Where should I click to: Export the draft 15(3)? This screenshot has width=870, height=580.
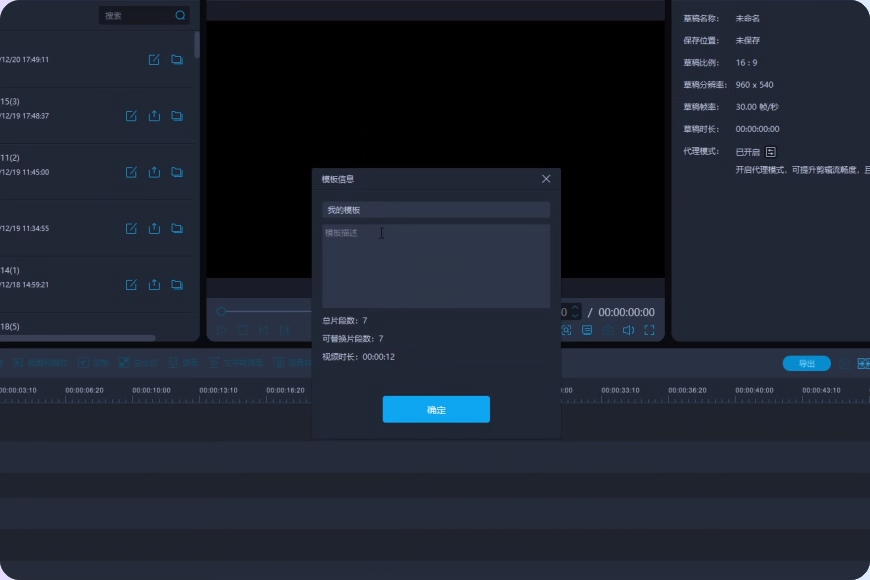tap(154, 116)
